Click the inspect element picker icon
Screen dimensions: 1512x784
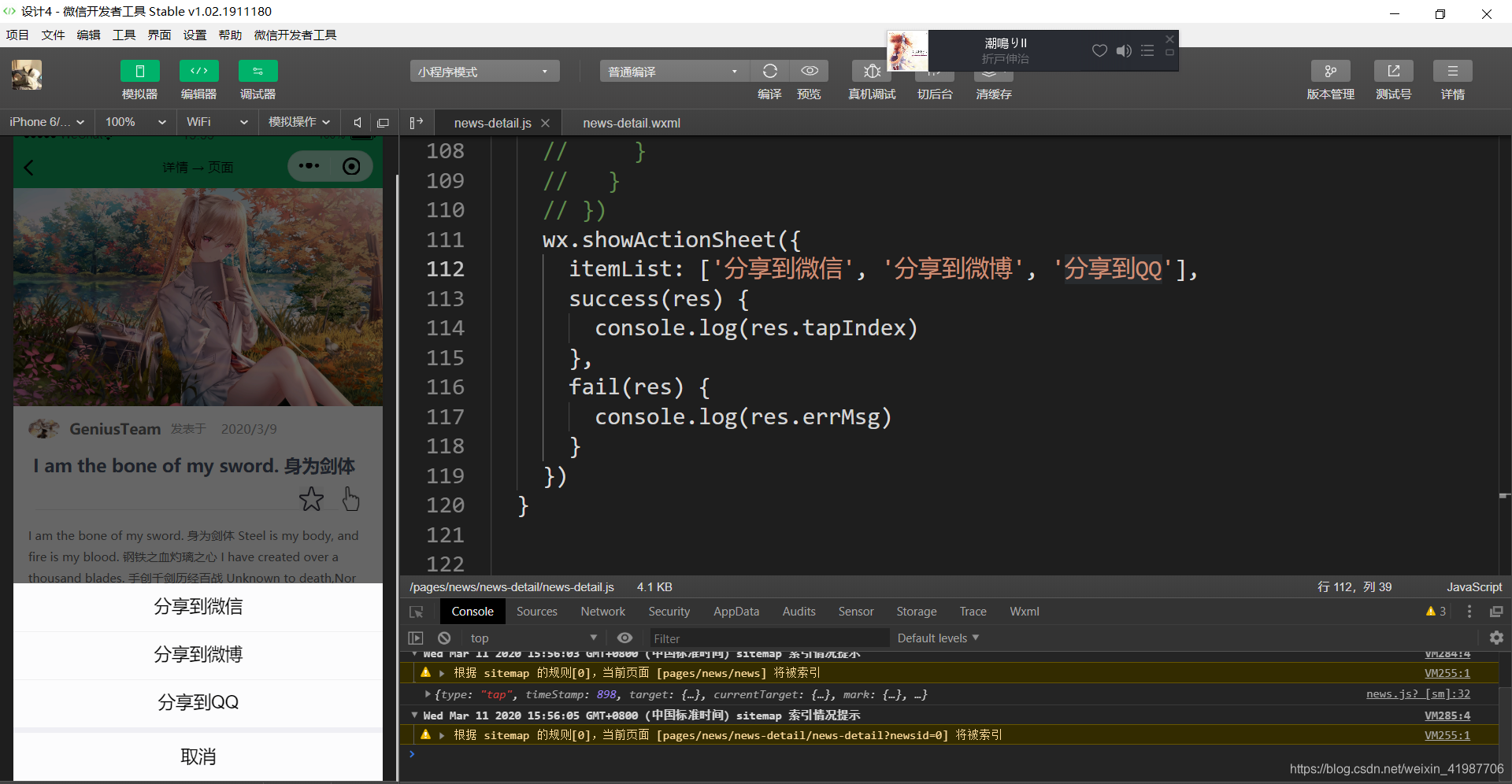coord(417,612)
